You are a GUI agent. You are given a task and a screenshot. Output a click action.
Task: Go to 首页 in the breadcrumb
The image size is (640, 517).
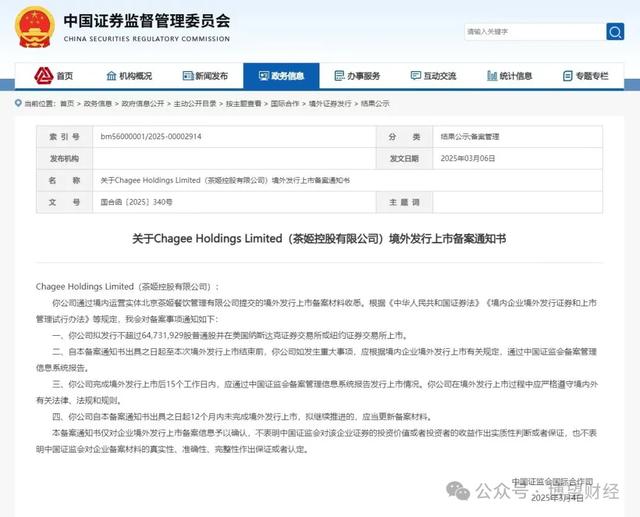coord(67,103)
